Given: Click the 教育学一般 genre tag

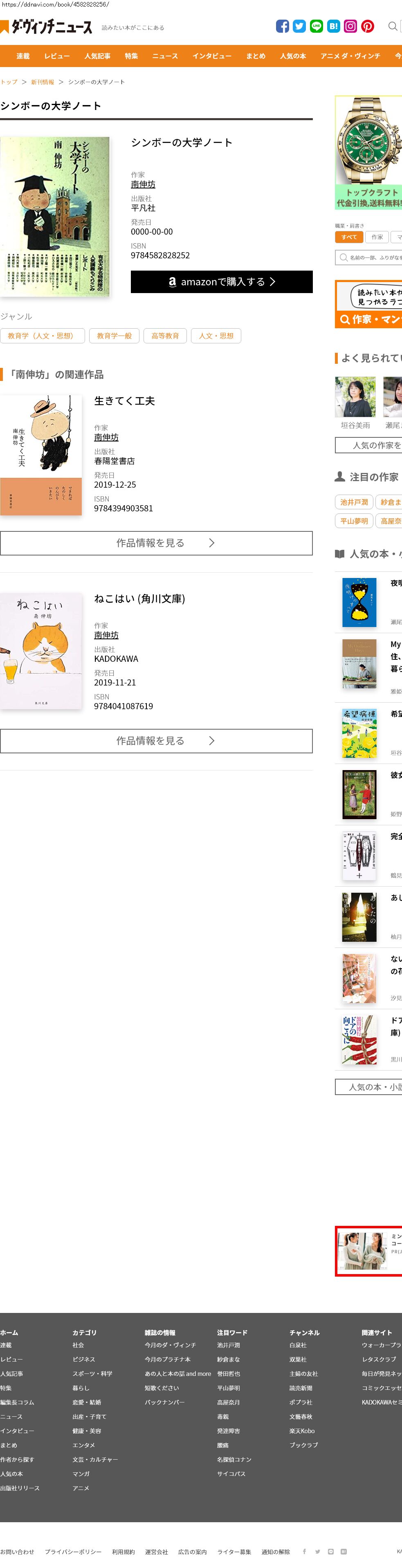Looking at the screenshot, I should 115,336.
